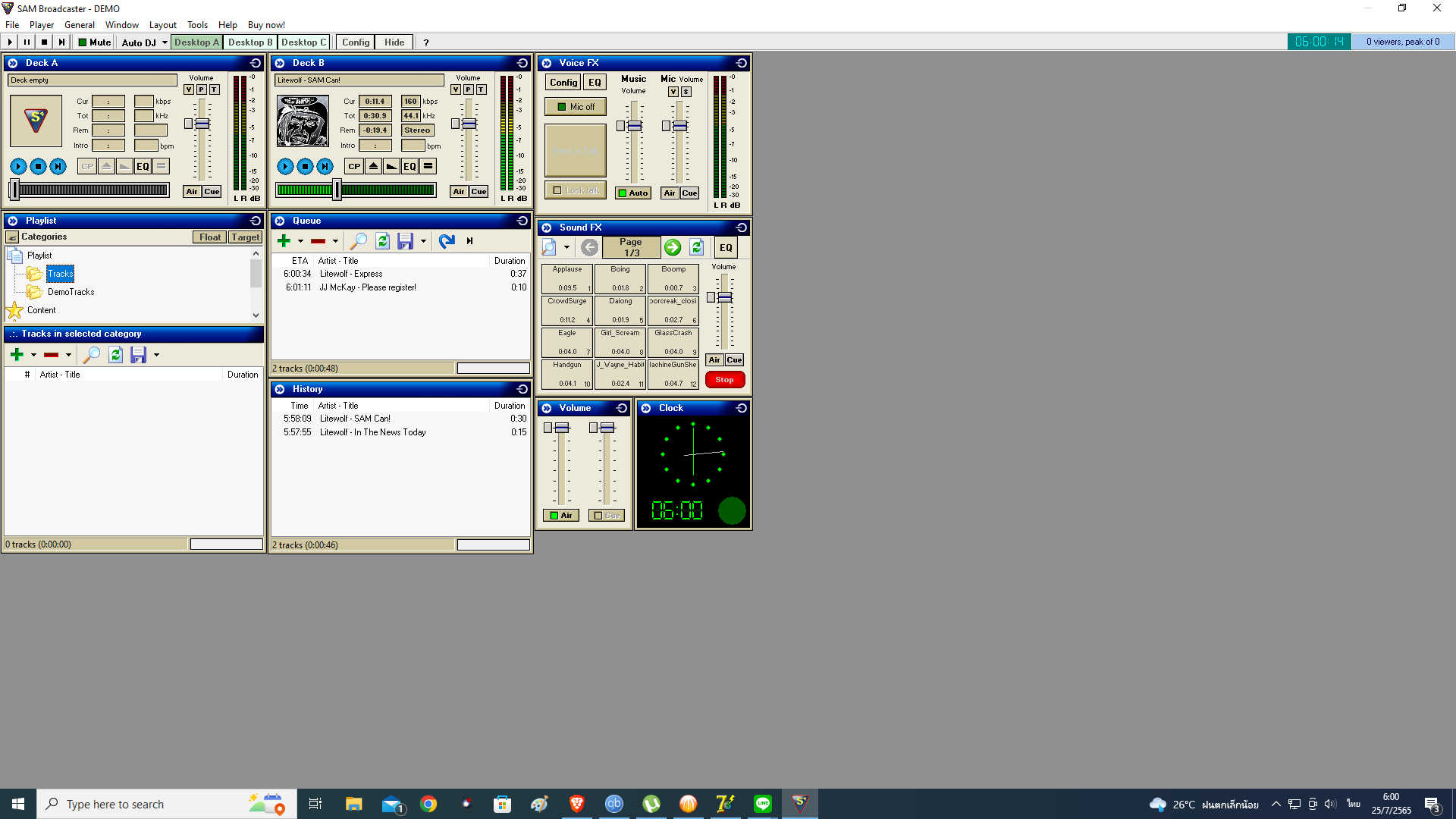This screenshot has height=819, width=1456.
Task: Click the Queue shuffle arrow icon
Action: pyautogui.click(x=447, y=241)
